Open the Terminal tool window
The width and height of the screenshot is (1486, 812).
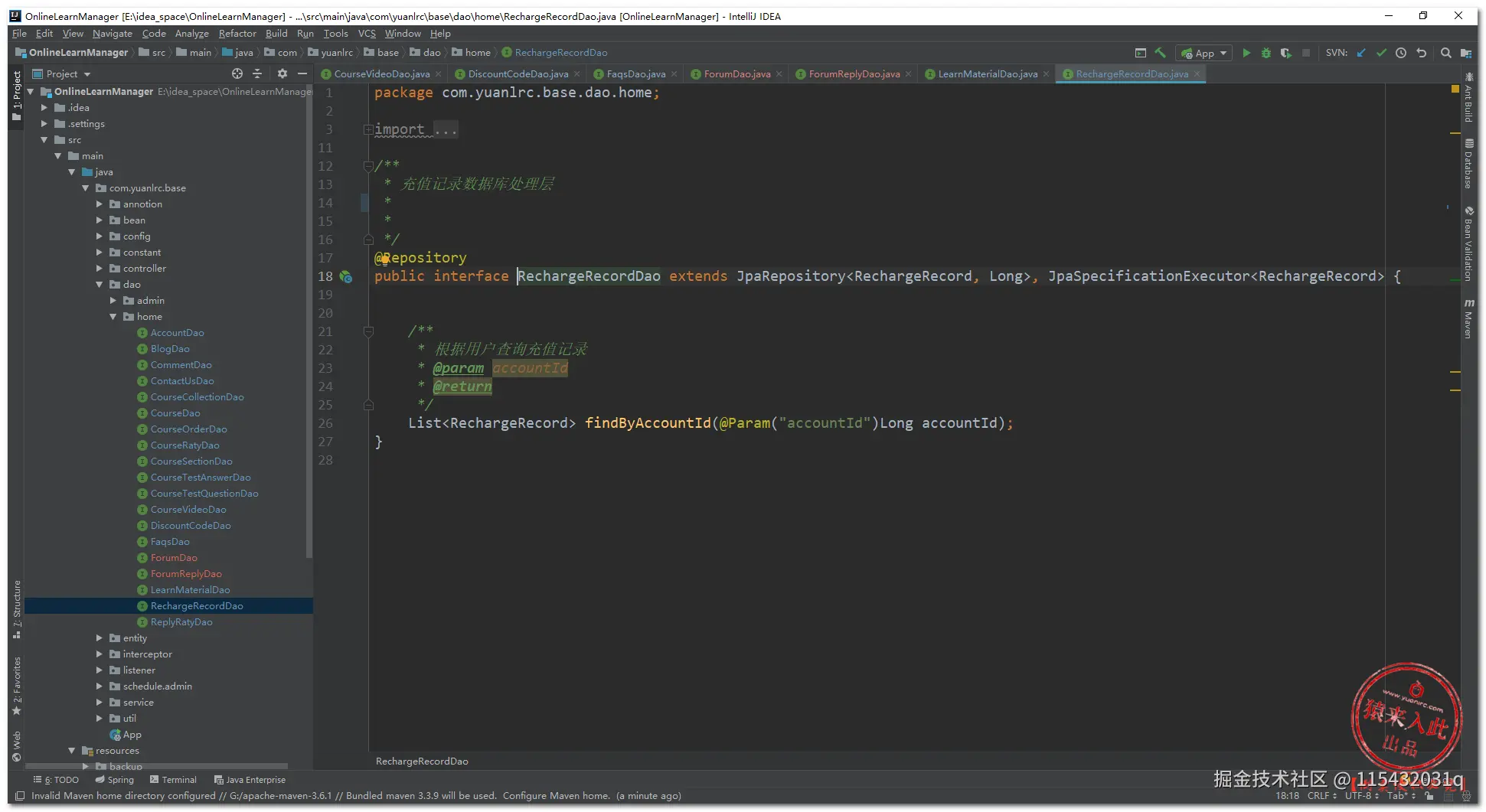(x=173, y=780)
